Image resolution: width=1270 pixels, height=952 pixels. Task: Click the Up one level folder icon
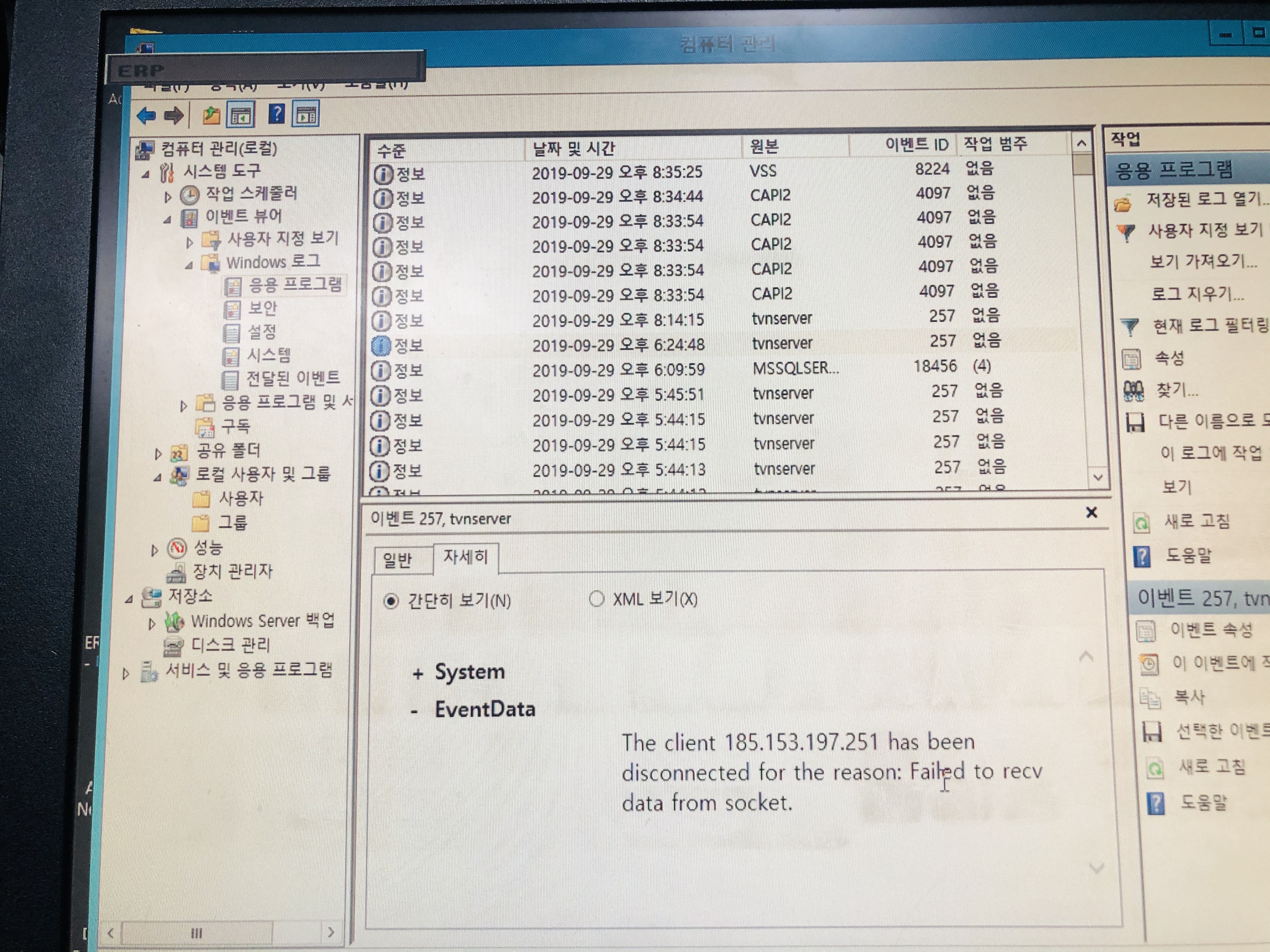[211, 115]
